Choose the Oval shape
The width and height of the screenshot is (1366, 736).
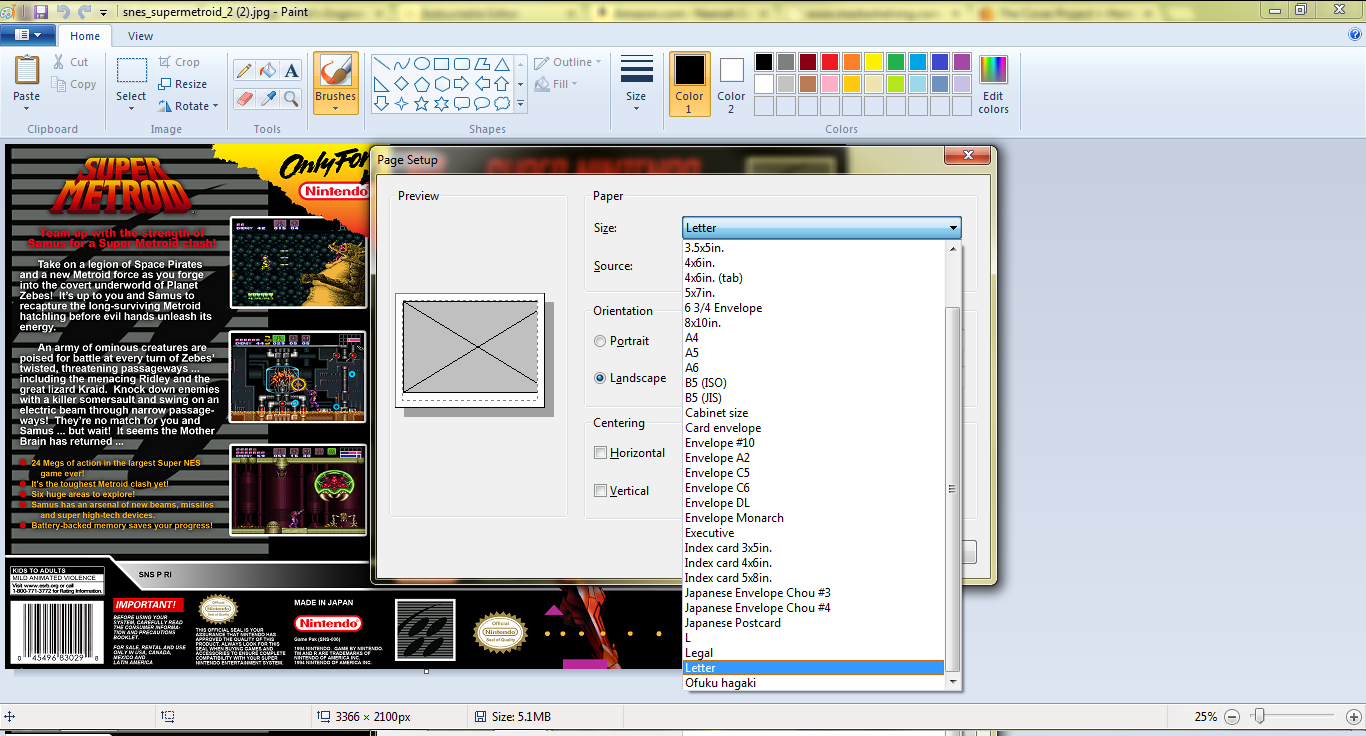(x=421, y=63)
